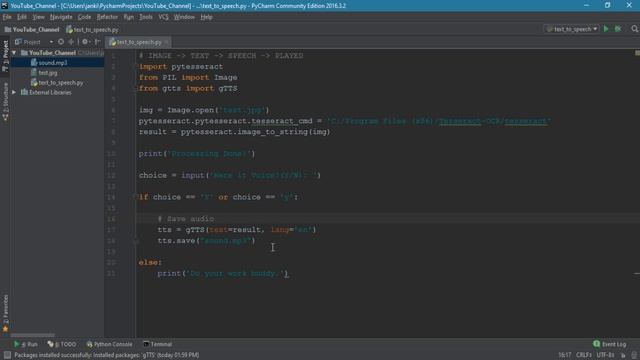
Task: Select text_to_speech.py in the project tree
Action: tap(61, 82)
